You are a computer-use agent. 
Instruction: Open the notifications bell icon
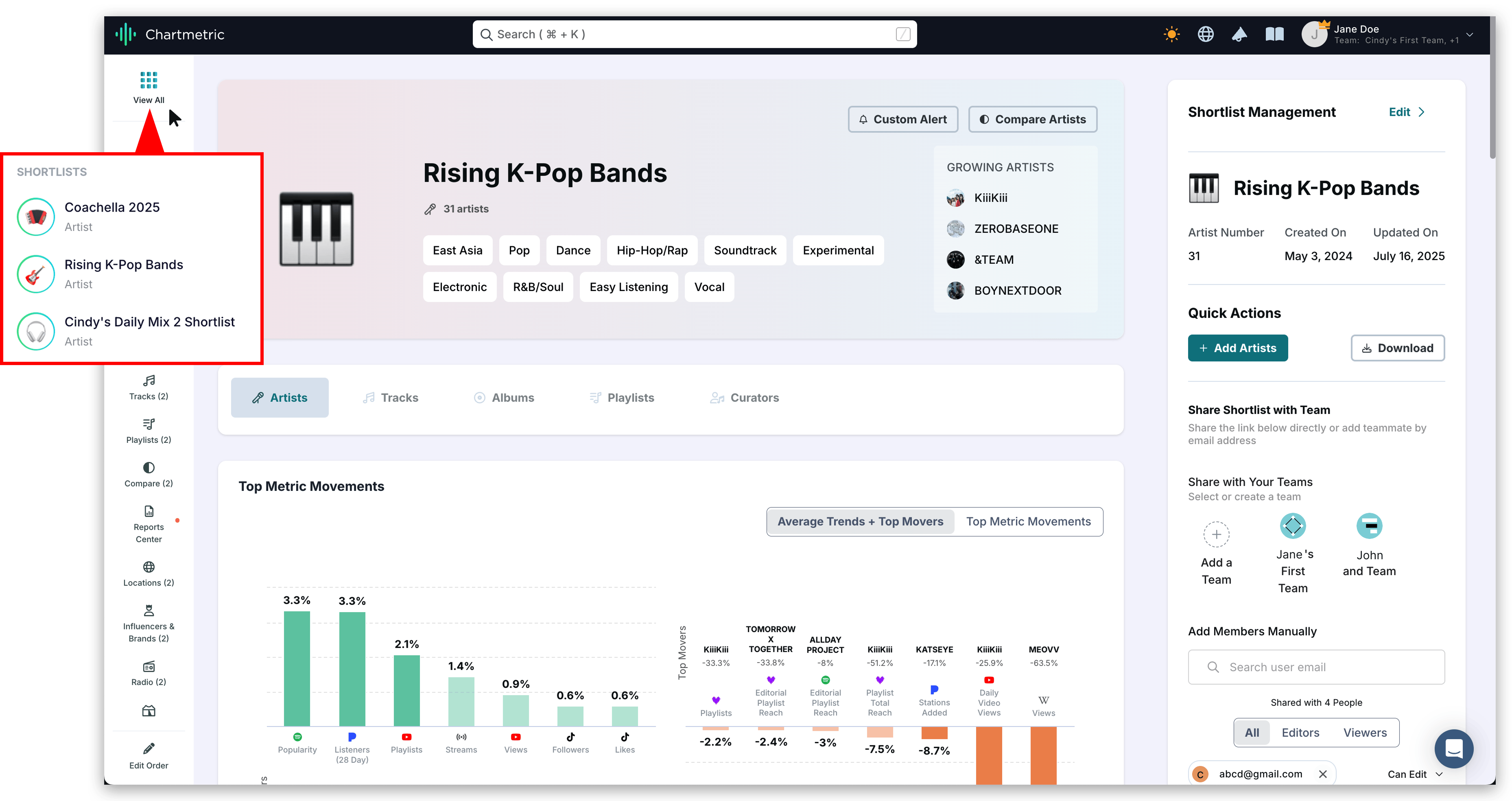point(1239,34)
